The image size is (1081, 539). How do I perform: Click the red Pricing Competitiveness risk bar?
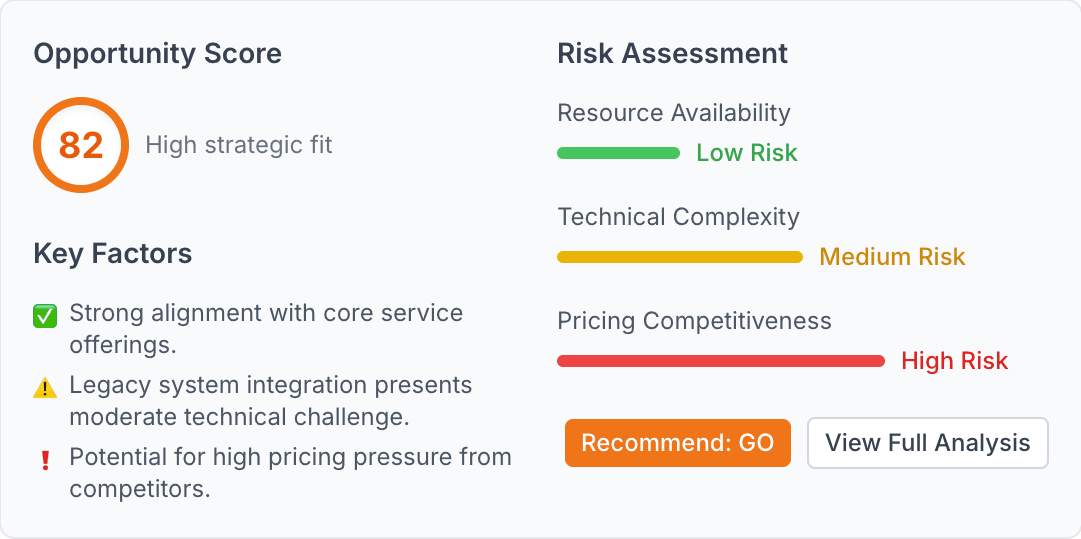pos(721,361)
